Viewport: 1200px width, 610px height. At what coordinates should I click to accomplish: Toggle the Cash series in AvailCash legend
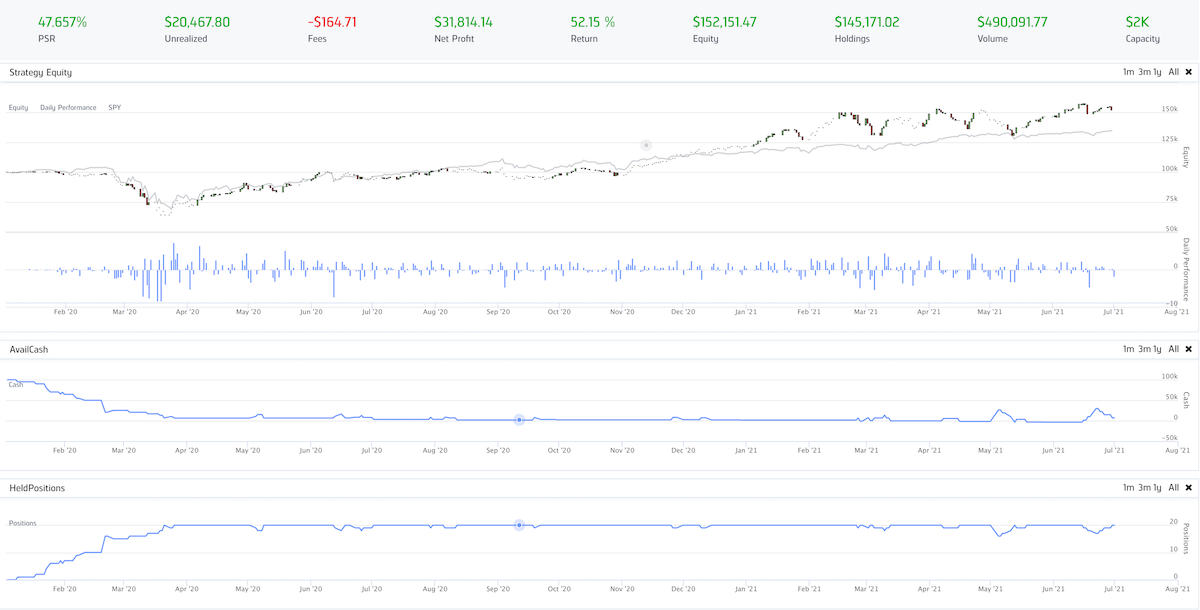tap(16, 384)
